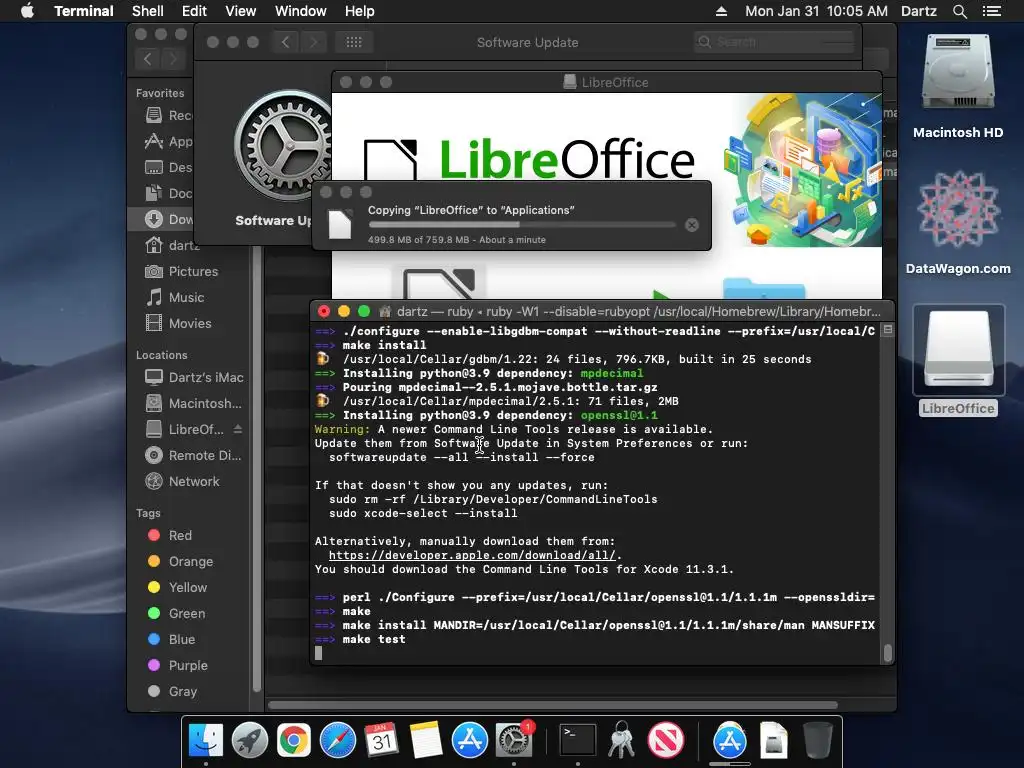
Task: Open Calendar showing 31 in Dock
Action: coord(381,741)
